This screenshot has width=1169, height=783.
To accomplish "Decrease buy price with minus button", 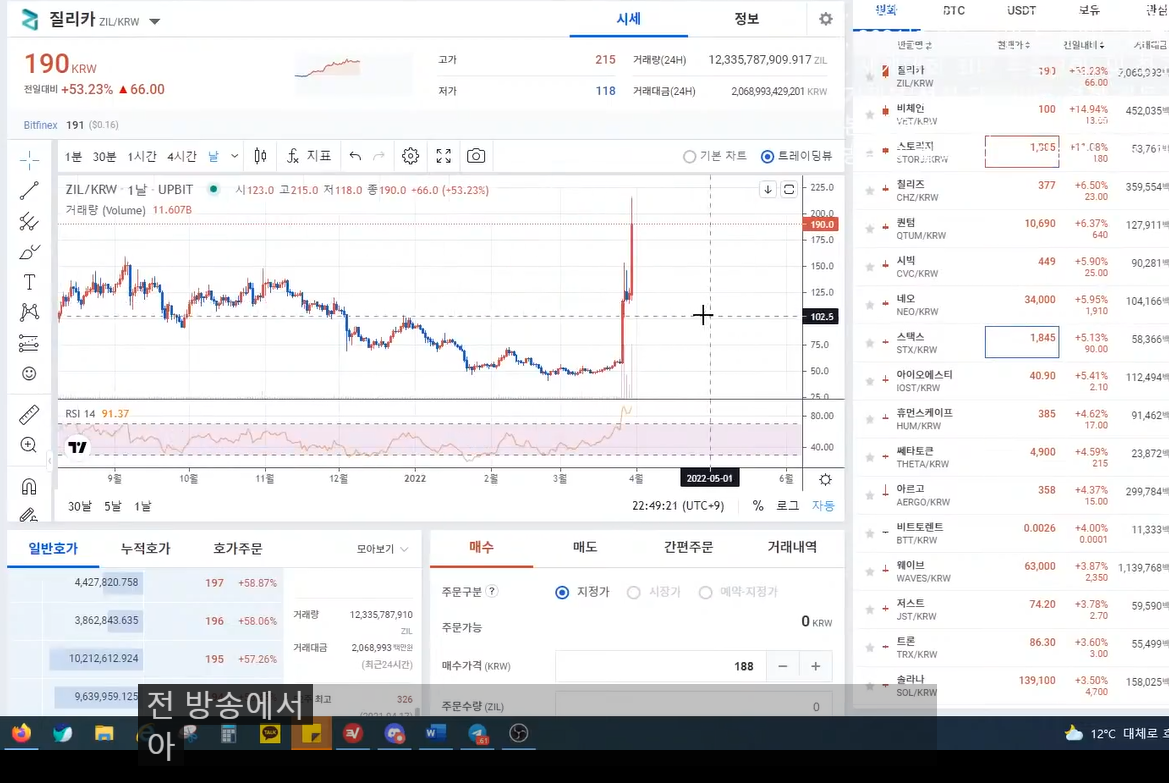I will pyautogui.click(x=783, y=666).
